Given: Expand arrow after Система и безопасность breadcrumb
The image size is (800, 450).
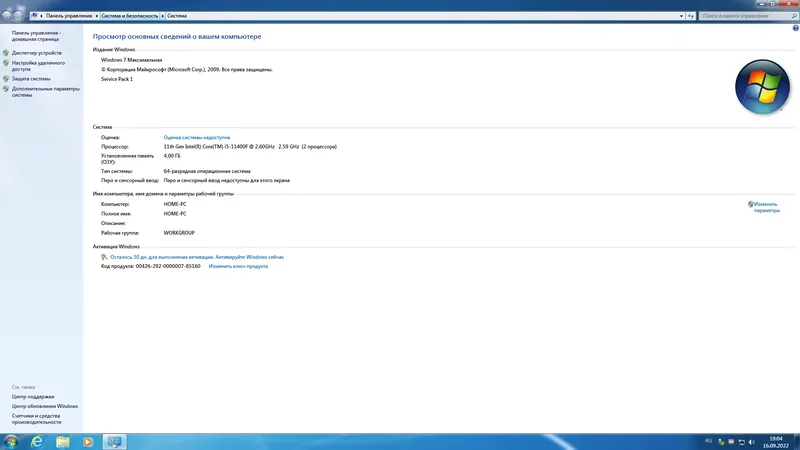Looking at the screenshot, I should (163, 16).
